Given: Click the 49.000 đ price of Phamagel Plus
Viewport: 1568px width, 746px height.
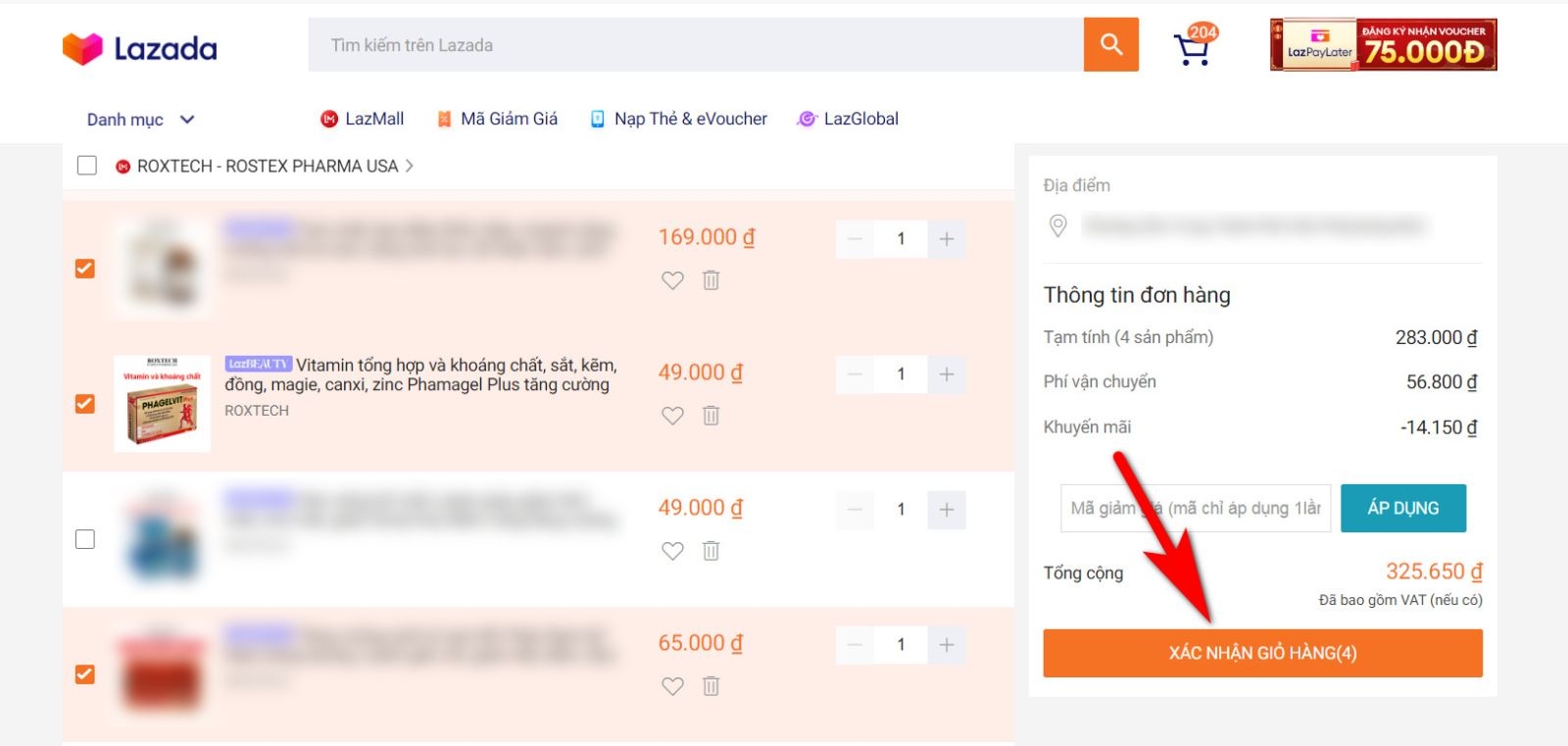Looking at the screenshot, I should 701,373.
